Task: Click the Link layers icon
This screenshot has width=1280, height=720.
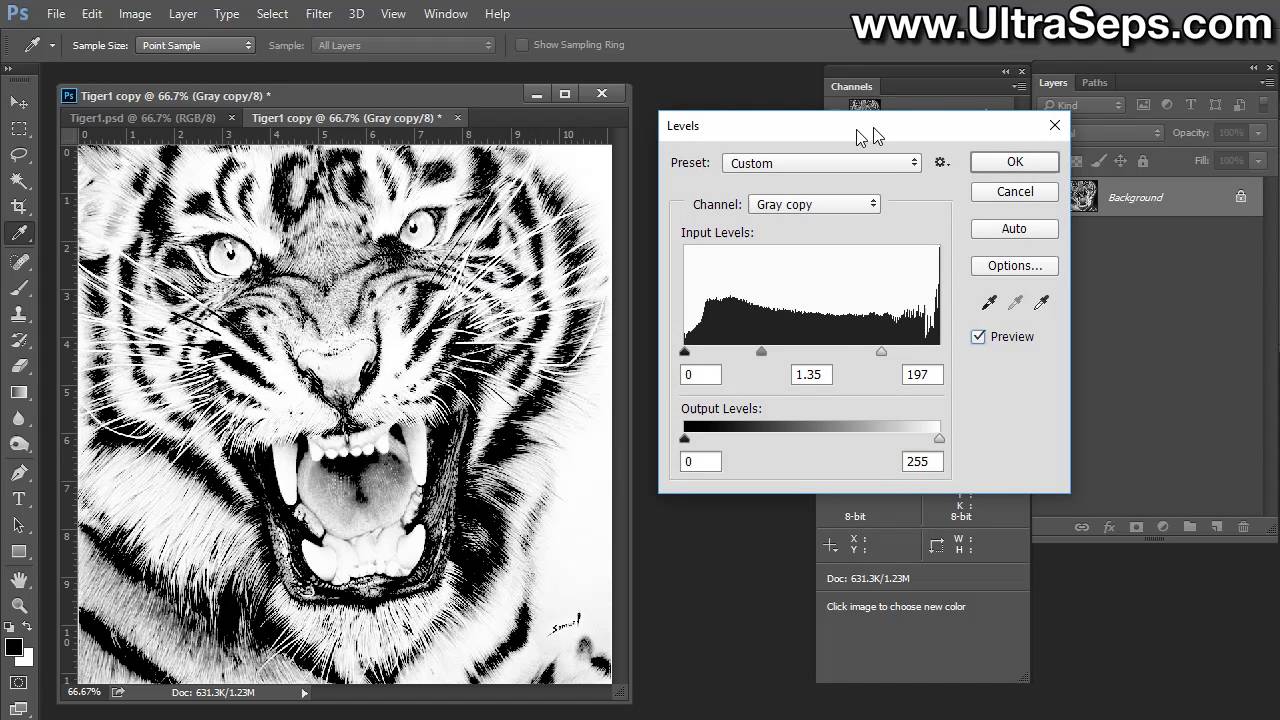Action: point(1082,527)
